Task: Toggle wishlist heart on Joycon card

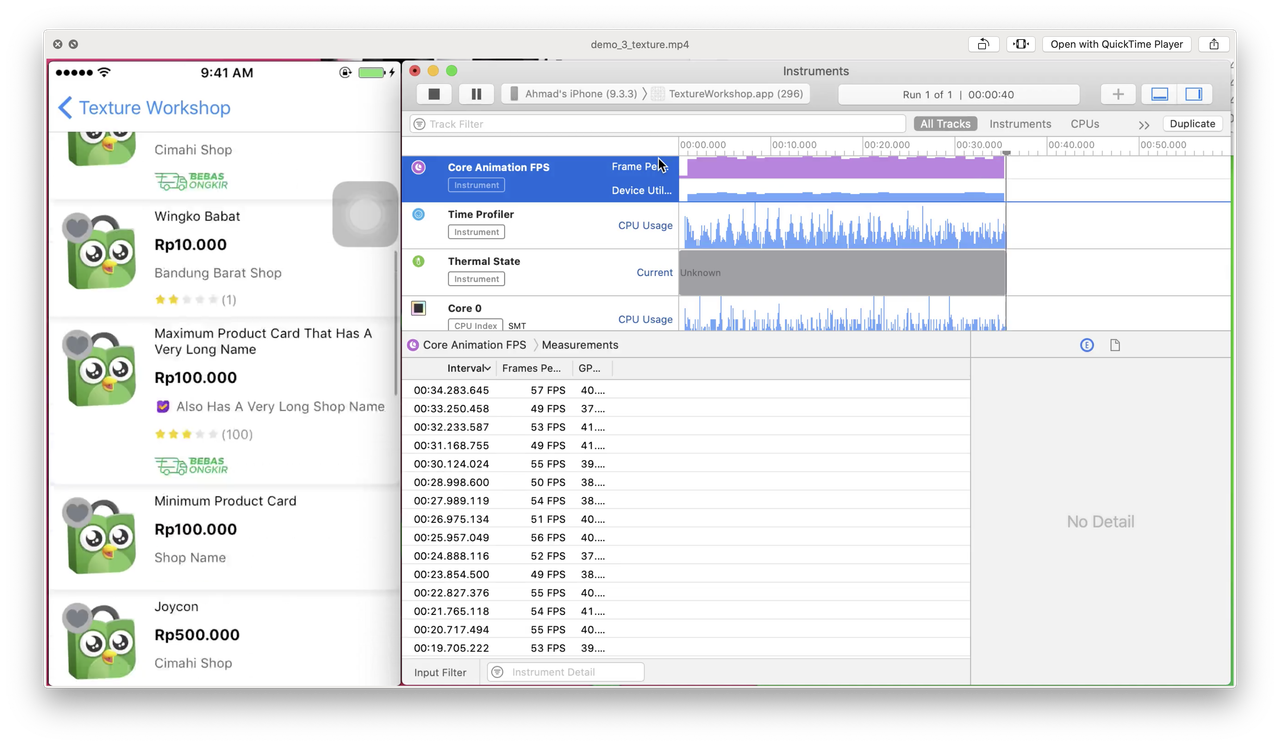Action: 77,617
